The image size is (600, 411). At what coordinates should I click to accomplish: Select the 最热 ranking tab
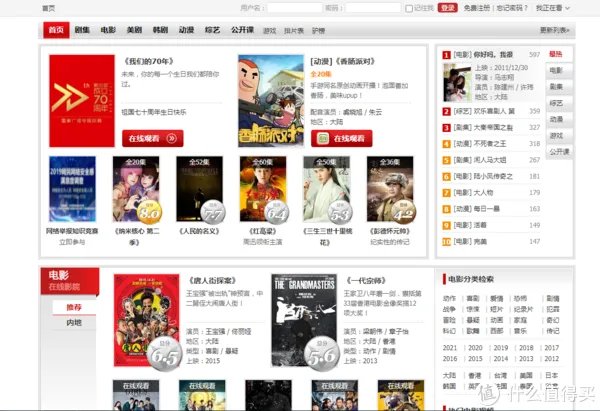click(x=556, y=54)
